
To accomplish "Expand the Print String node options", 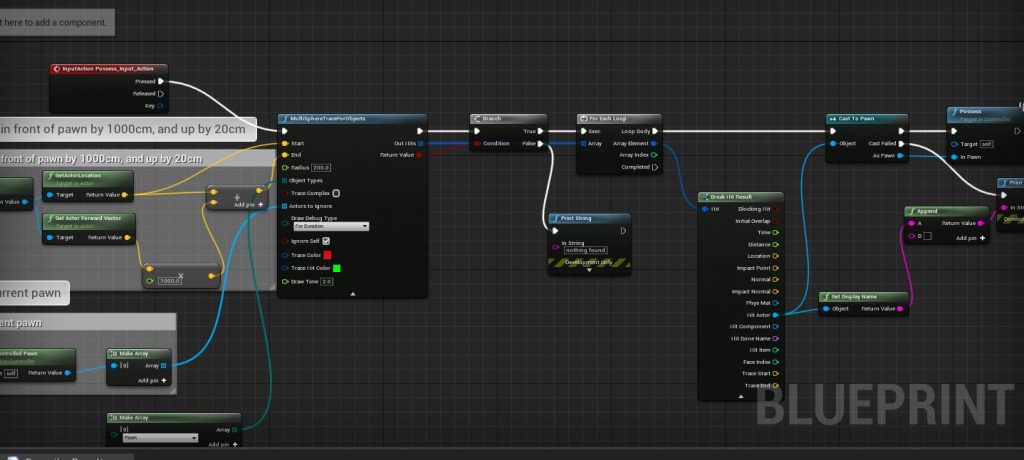I will tap(588, 269).
